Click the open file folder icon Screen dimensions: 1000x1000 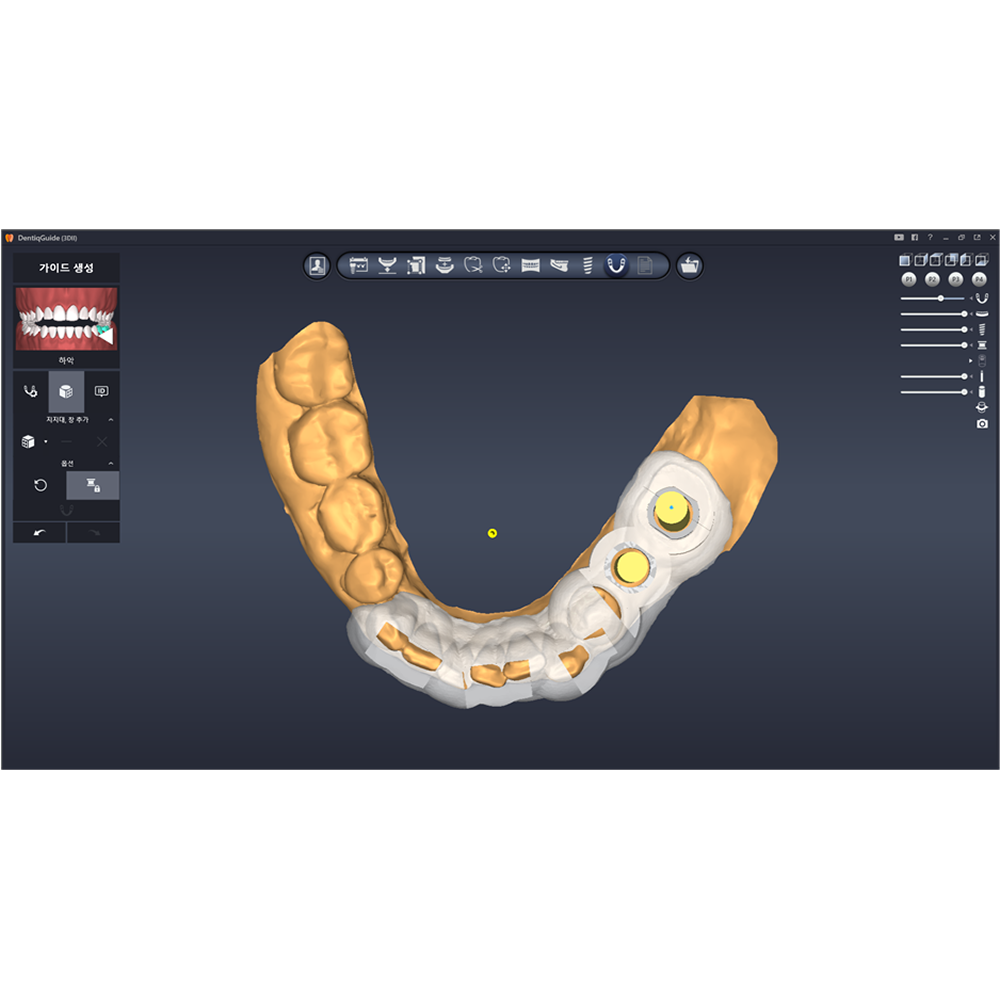[x=690, y=265]
